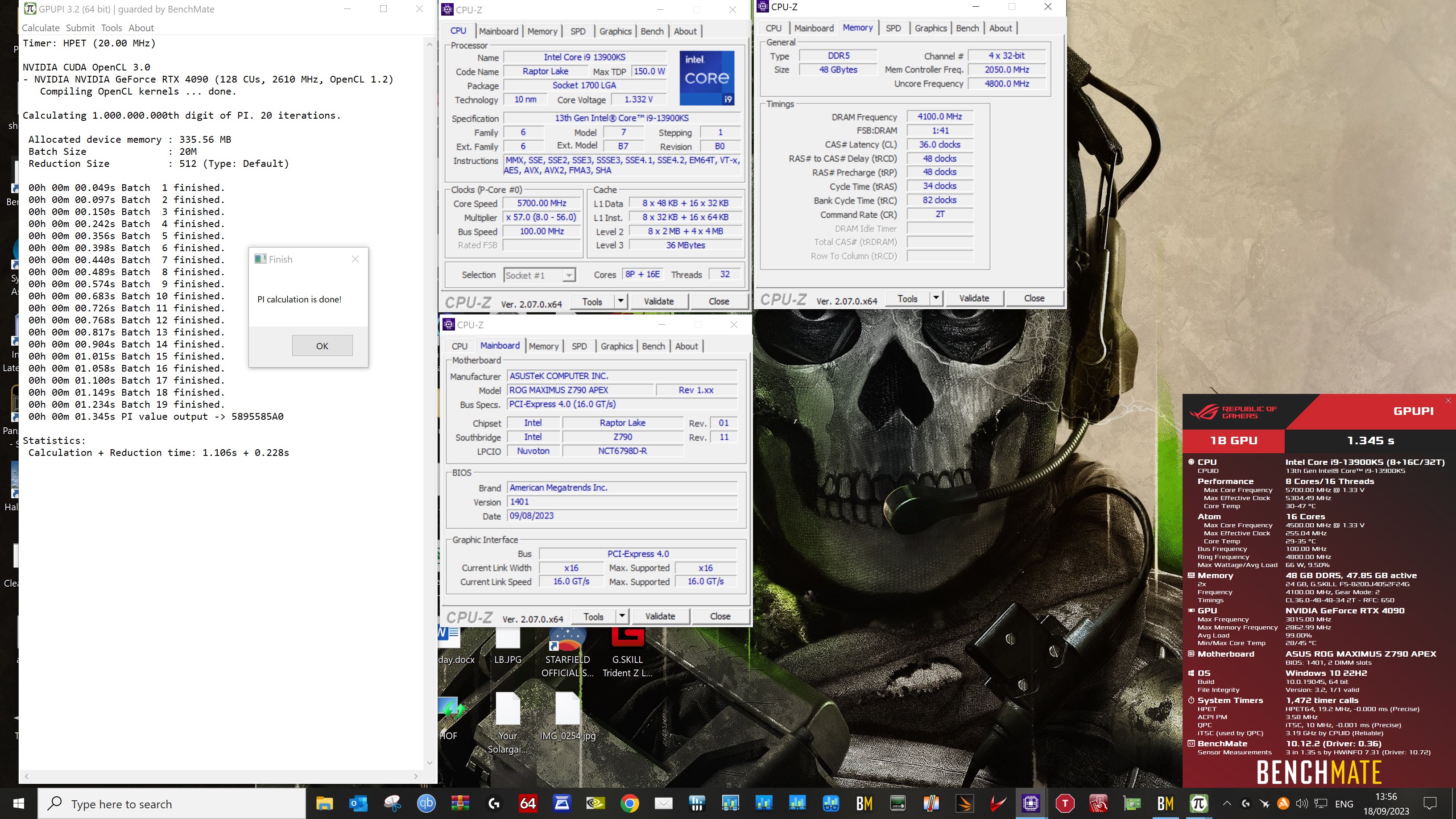Image resolution: width=1456 pixels, height=819 pixels.
Task: Open Outlook from the taskbar
Action: click(x=358, y=803)
